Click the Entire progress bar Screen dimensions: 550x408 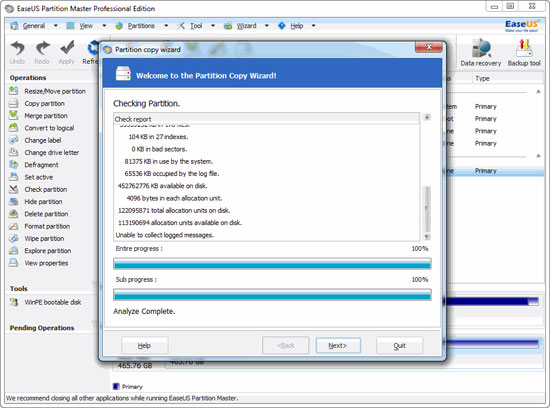coord(272,264)
